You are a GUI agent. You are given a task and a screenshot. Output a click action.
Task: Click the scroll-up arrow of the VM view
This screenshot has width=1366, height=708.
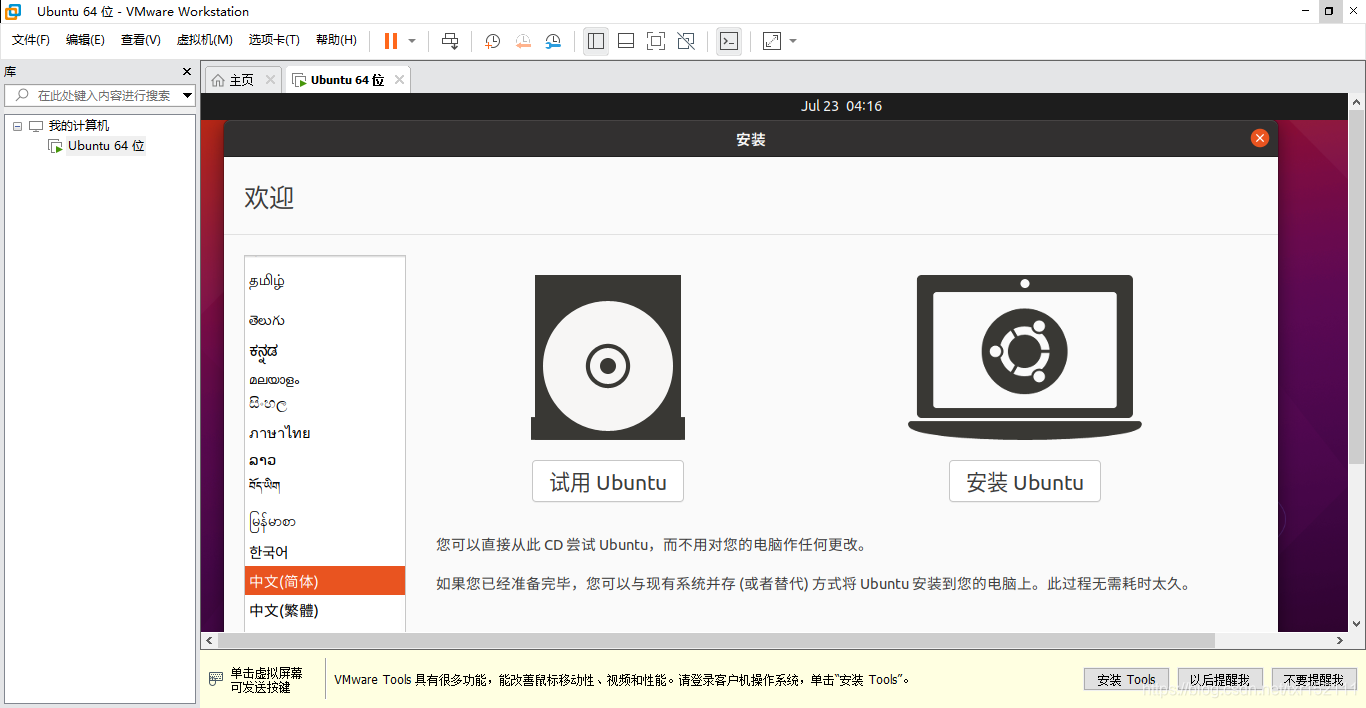click(x=1357, y=102)
